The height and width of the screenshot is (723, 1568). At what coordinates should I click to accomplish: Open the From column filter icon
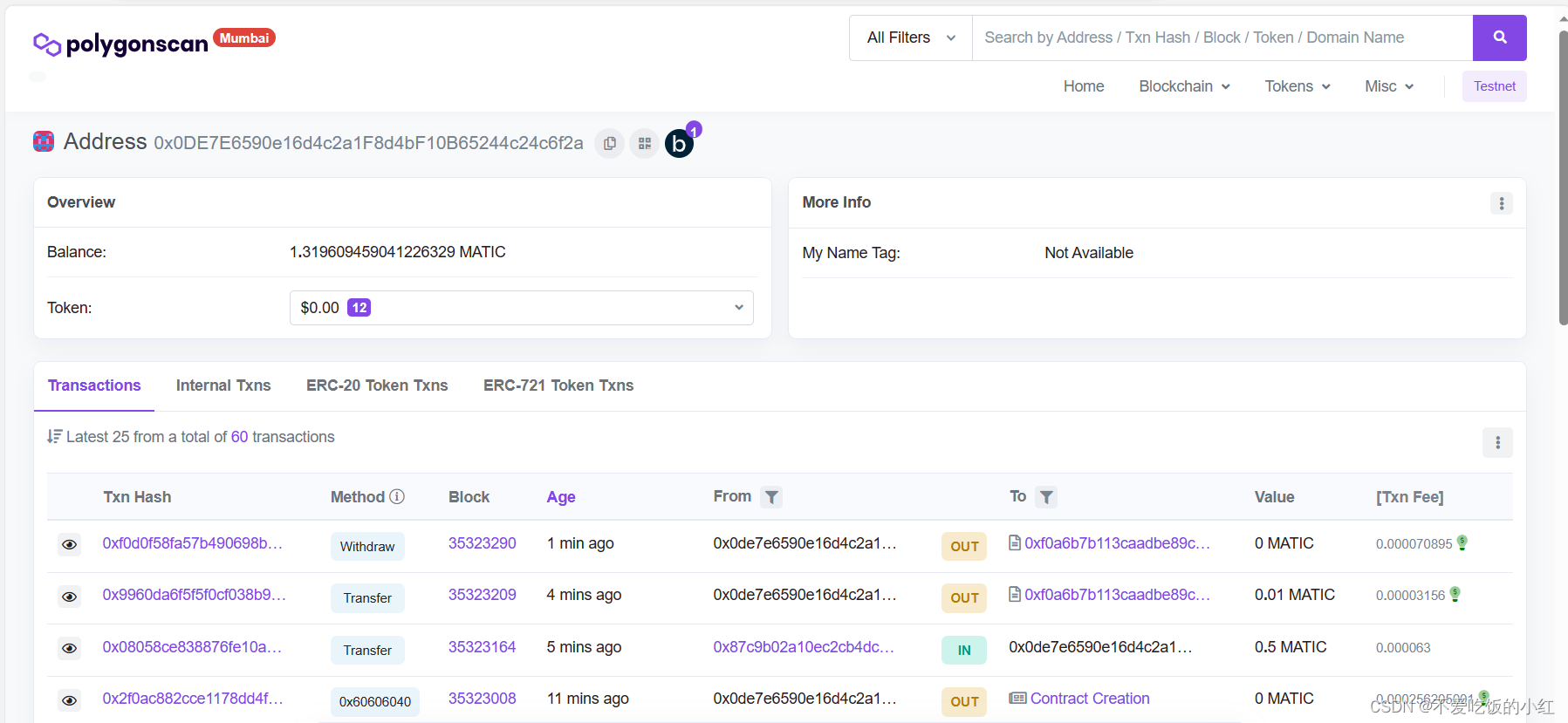coord(771,497)
